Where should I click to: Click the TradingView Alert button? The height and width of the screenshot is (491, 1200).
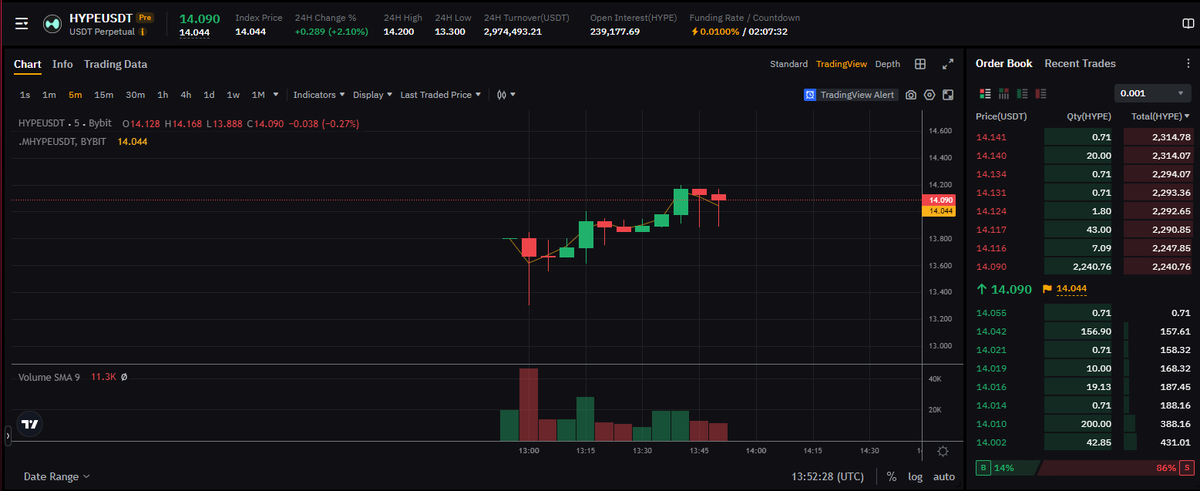click(x=850, y=95)
